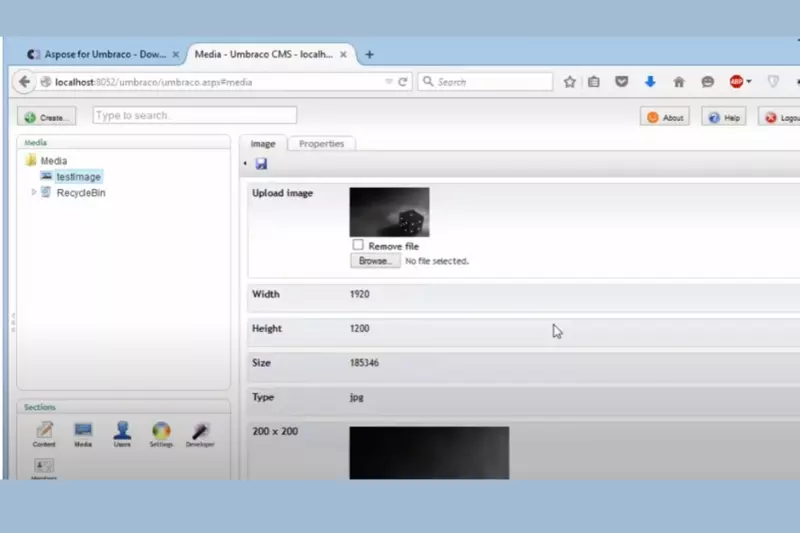
Task: Click the Upload image label
Action: click(x=282, y=193)
